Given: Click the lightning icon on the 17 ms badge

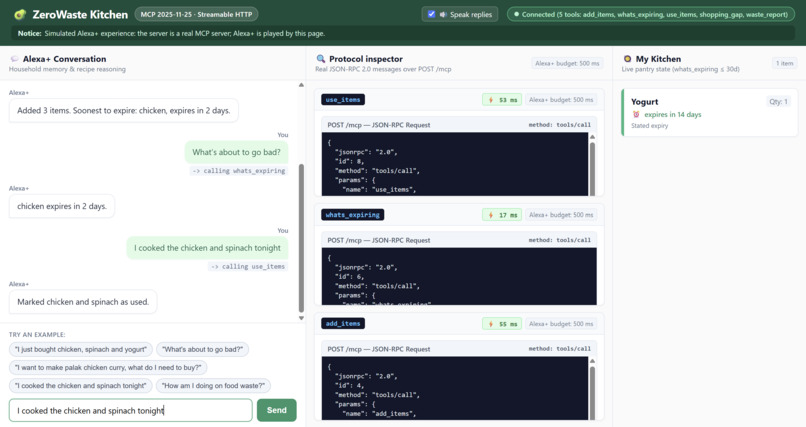Looking at the screenshot, I should coord(491,215).
